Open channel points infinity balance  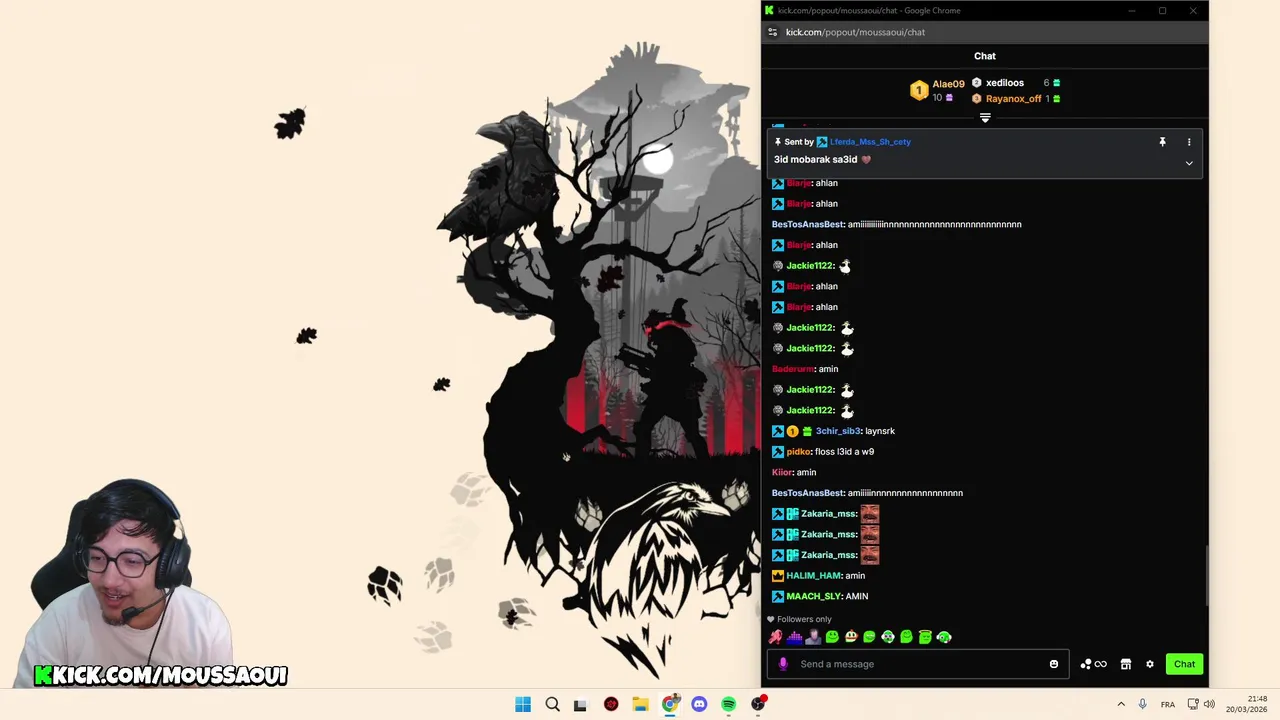tap(1093, 664)
